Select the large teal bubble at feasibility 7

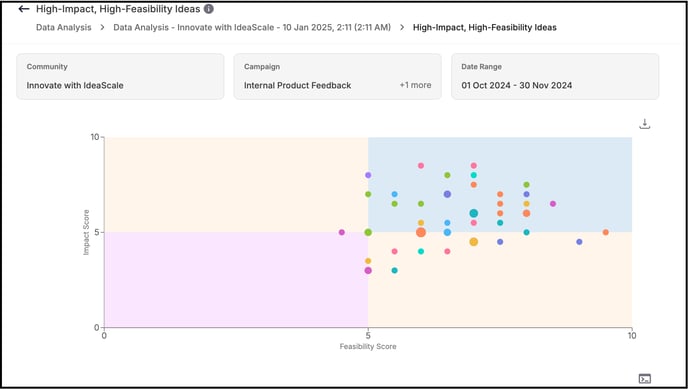[473, 213]
